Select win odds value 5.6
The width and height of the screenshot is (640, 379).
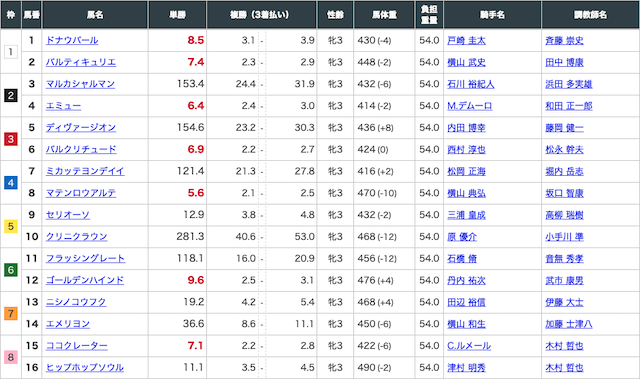pos(196,193)
